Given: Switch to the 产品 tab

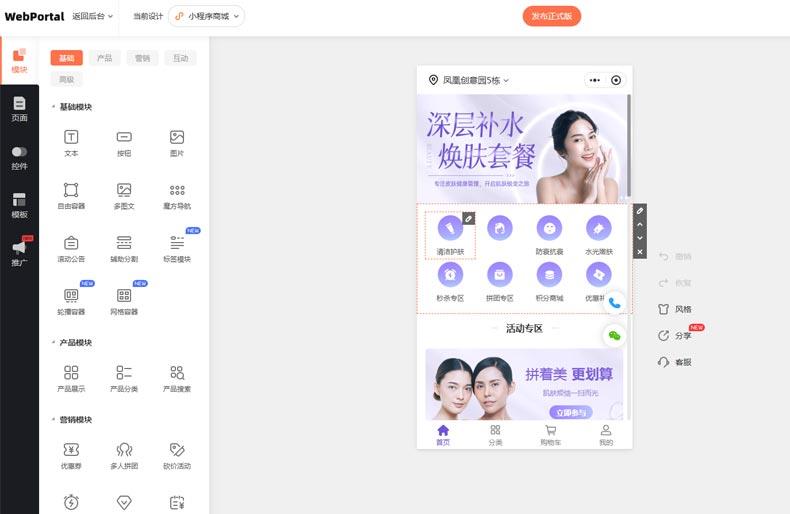Looking at the screenshot, I should (x=104, y=58).
